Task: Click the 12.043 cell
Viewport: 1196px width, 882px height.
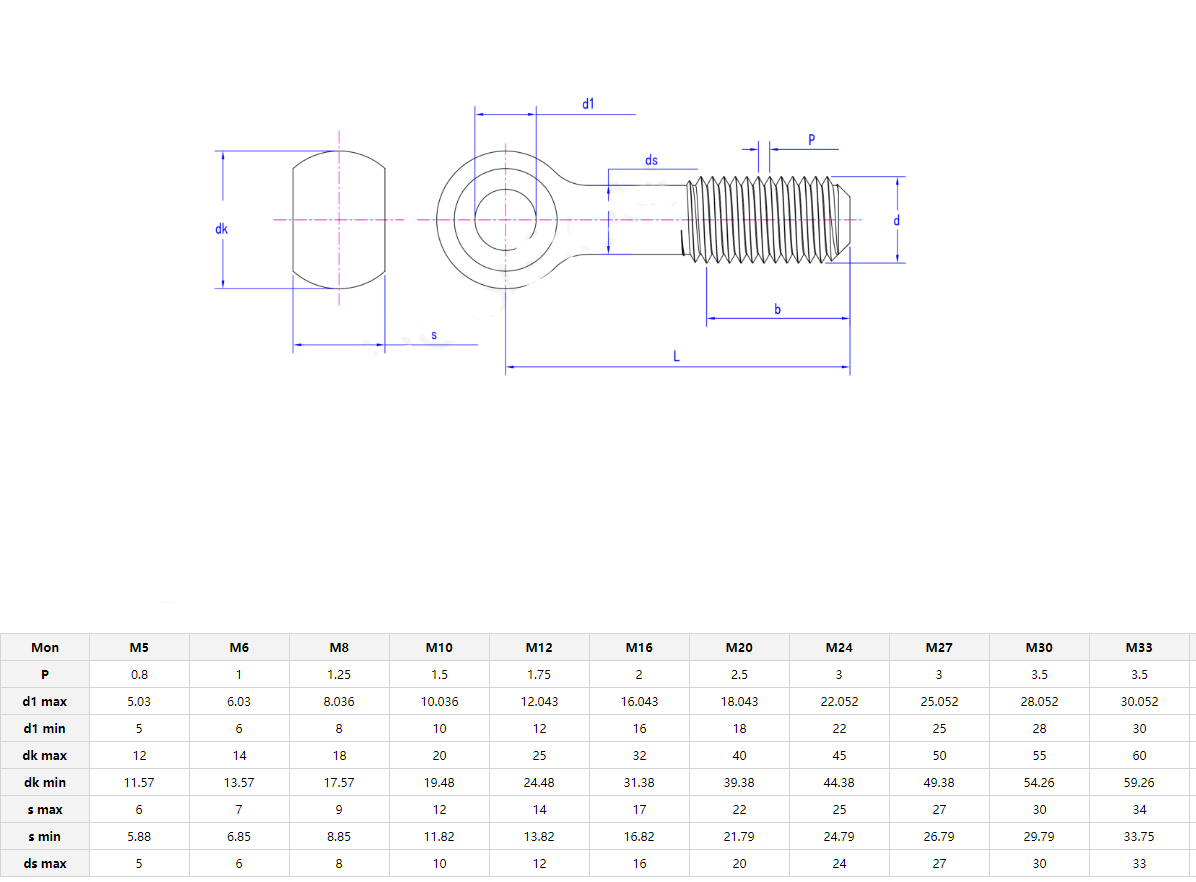Action: tap(539, 701)
